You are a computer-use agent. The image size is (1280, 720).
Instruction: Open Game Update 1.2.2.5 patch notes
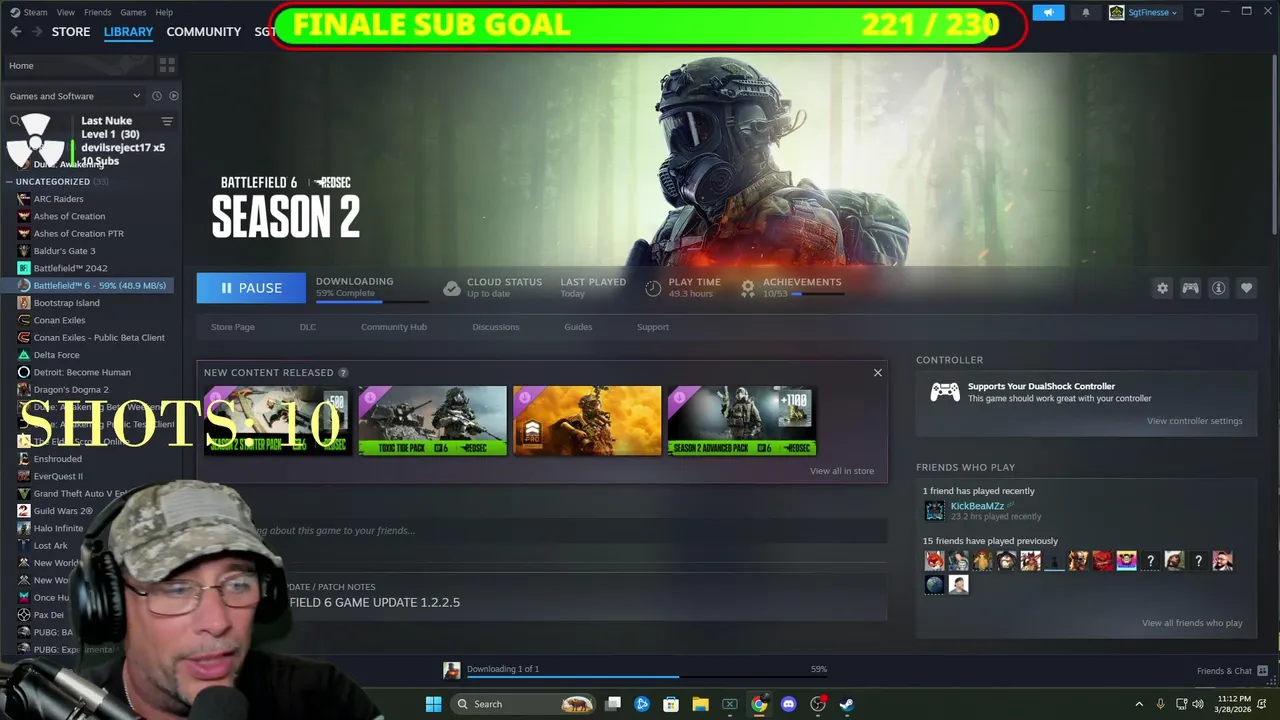point(375,603)
